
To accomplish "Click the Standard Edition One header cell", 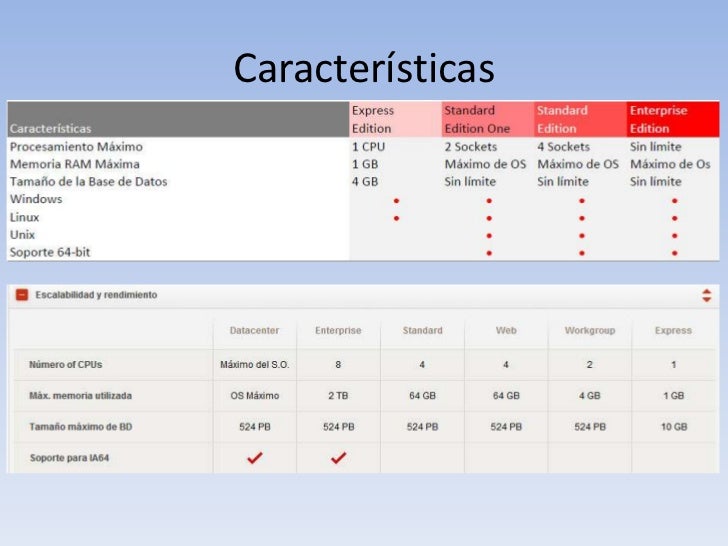I will (488, 119).
